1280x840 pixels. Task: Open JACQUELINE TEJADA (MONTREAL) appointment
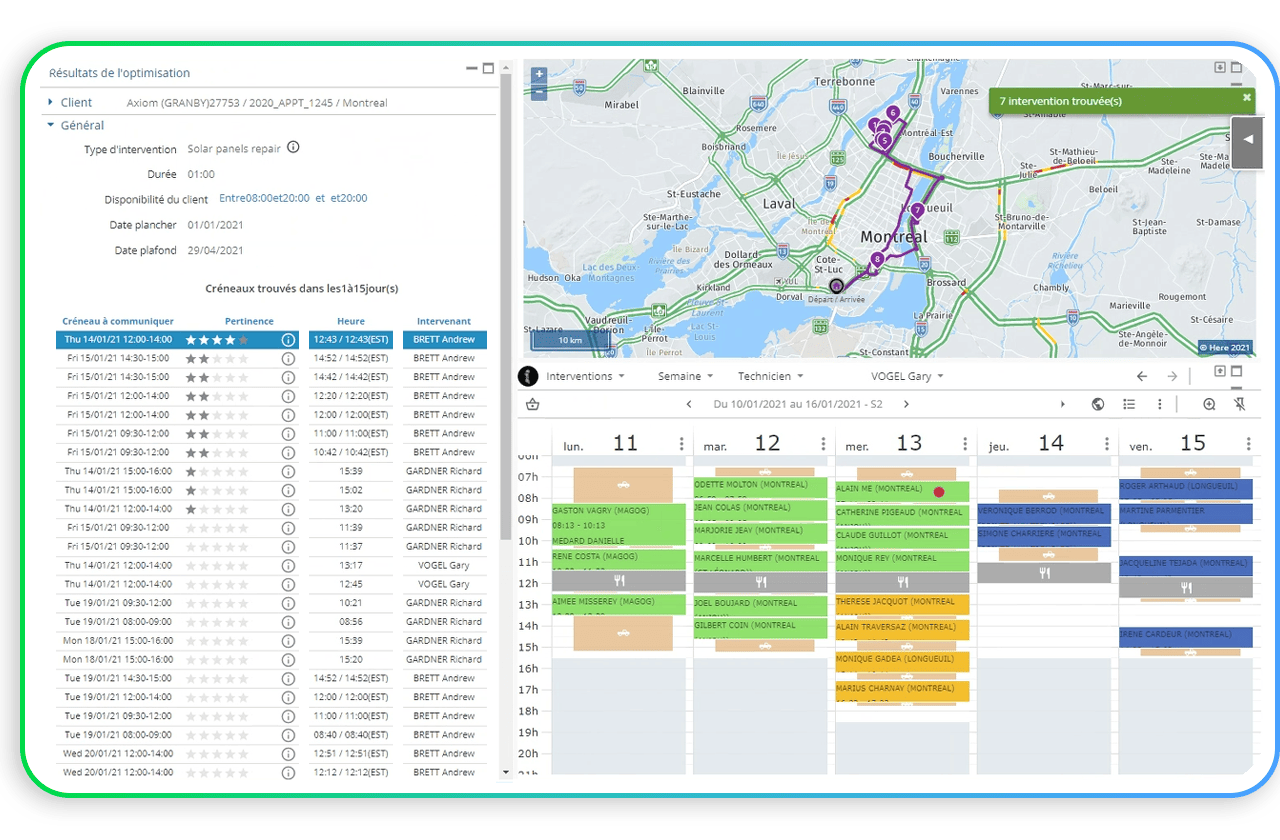tap(1186, 565)
